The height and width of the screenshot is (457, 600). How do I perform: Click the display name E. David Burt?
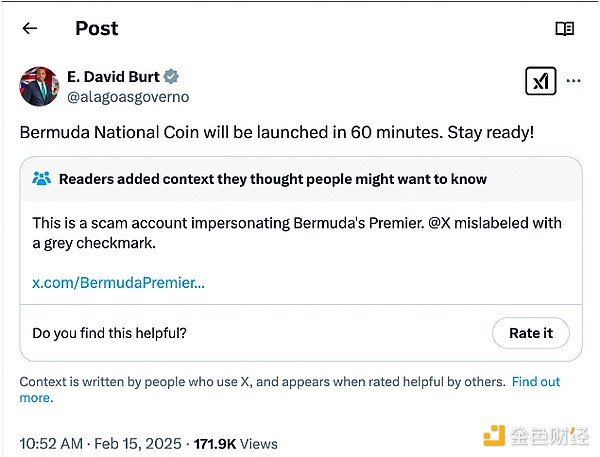[x=112, y=77]
